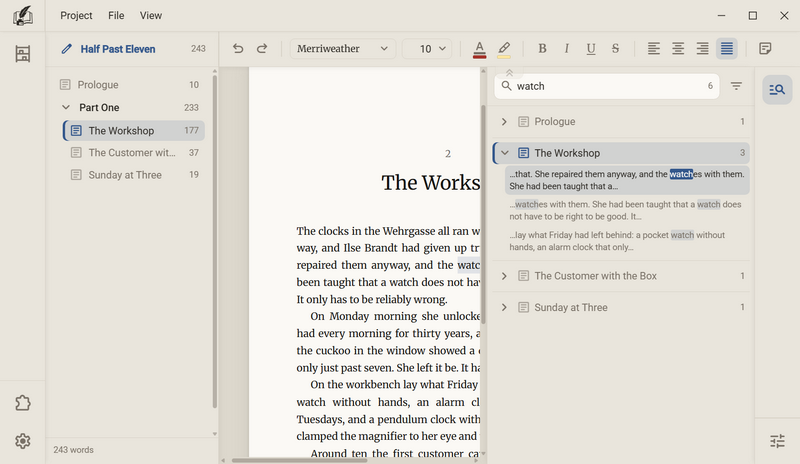Screen dimensions: 800x464
Task: Open first result 'watches with them' snippet
Action: 627,180
